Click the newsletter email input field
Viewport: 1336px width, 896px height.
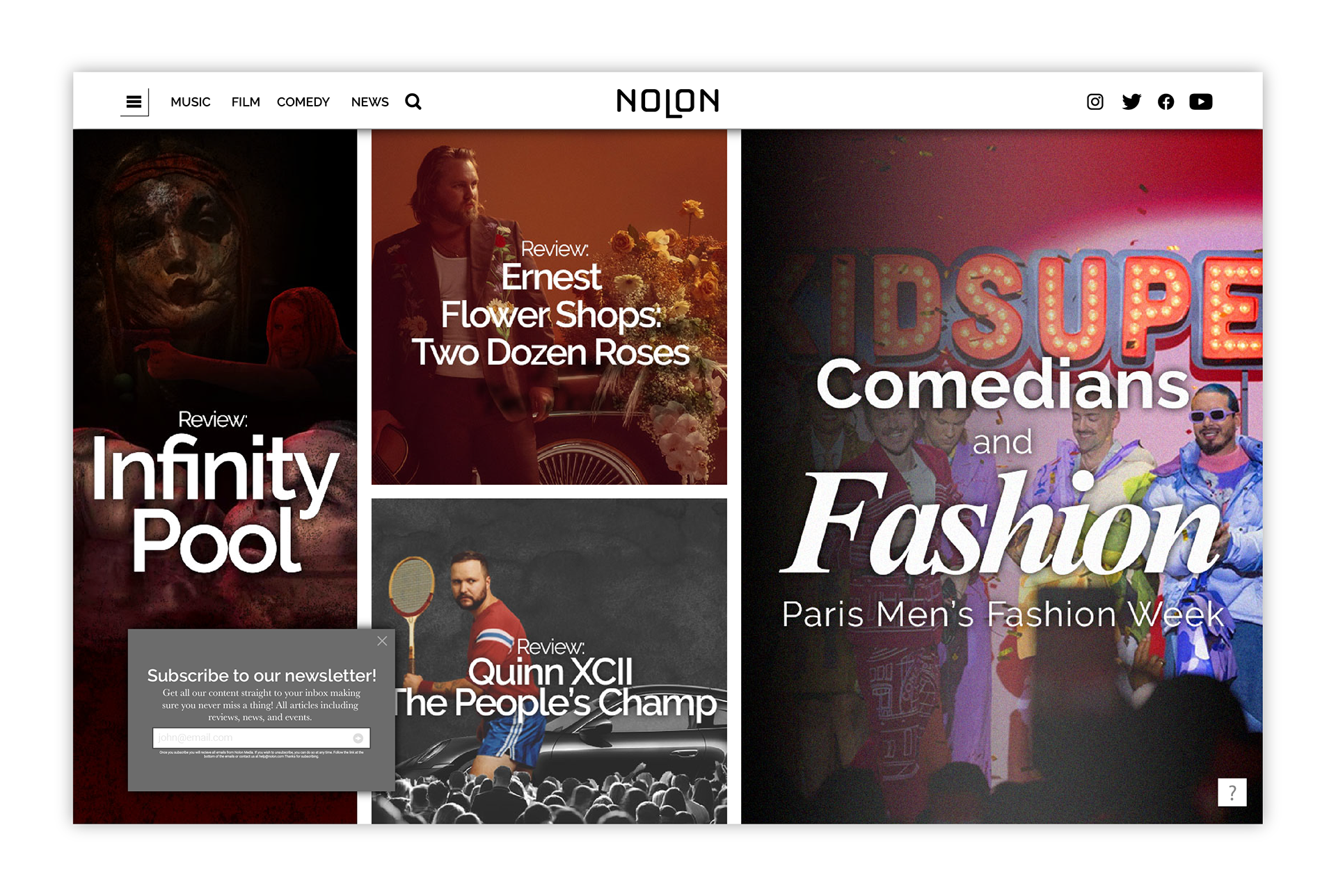click(261, 738)
